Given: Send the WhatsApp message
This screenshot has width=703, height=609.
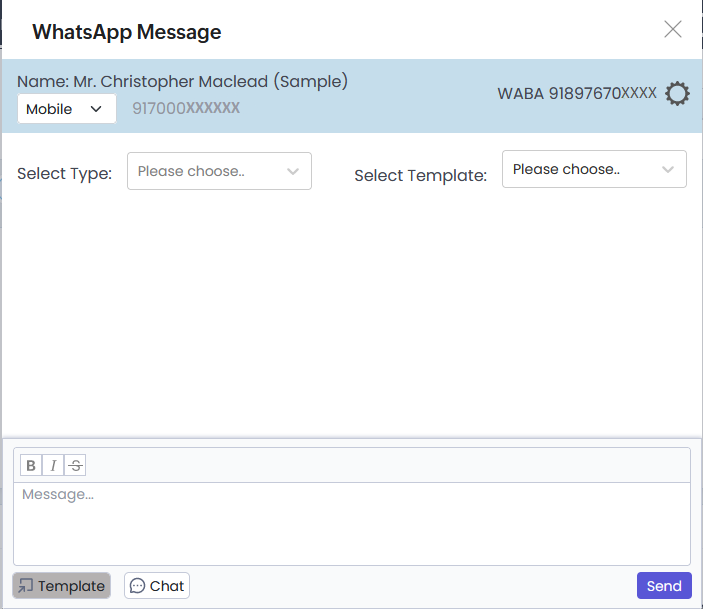Looking at the screenshot, I should pyautogui.click(x=664, y=586).
